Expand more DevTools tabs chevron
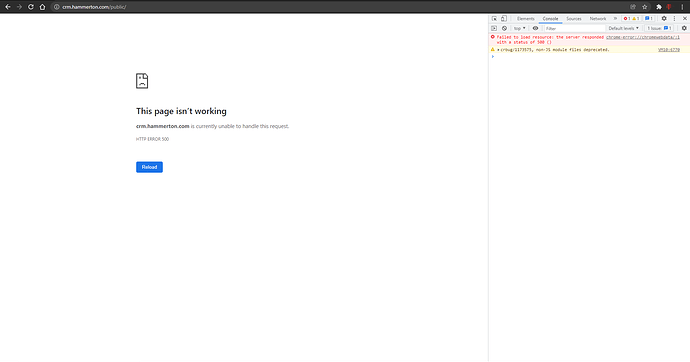This screenshot has width=690, height=362. pos(615,18)
